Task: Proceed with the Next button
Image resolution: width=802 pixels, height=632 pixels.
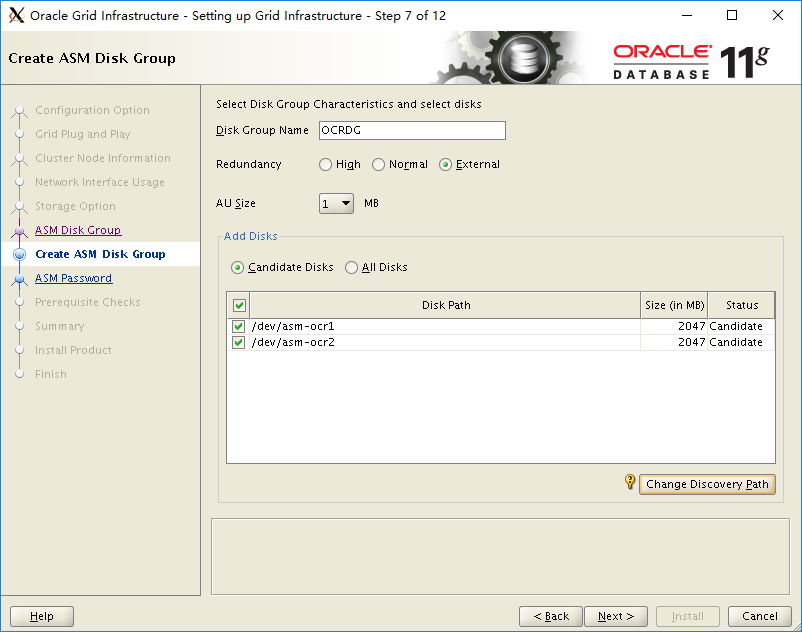Action: coord(616,616)
